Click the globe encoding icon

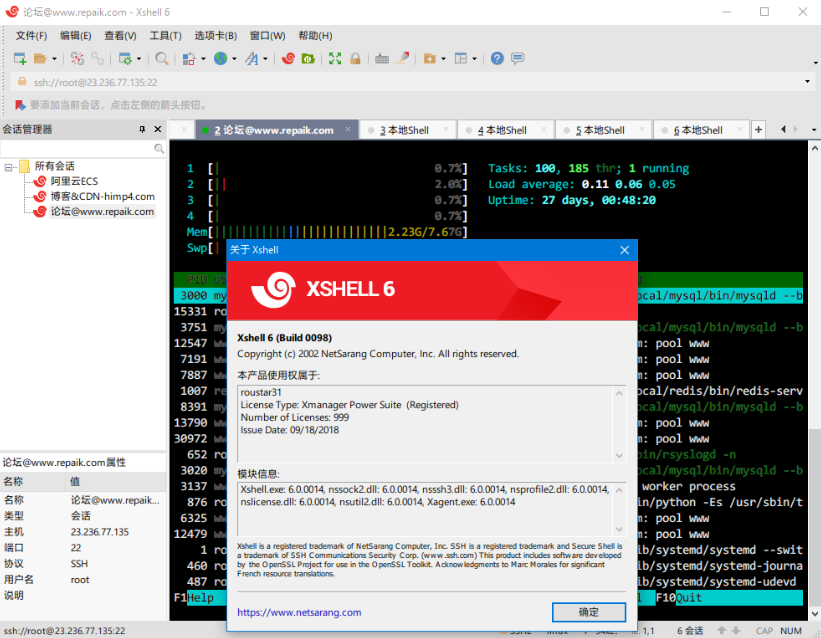point(220,59)
